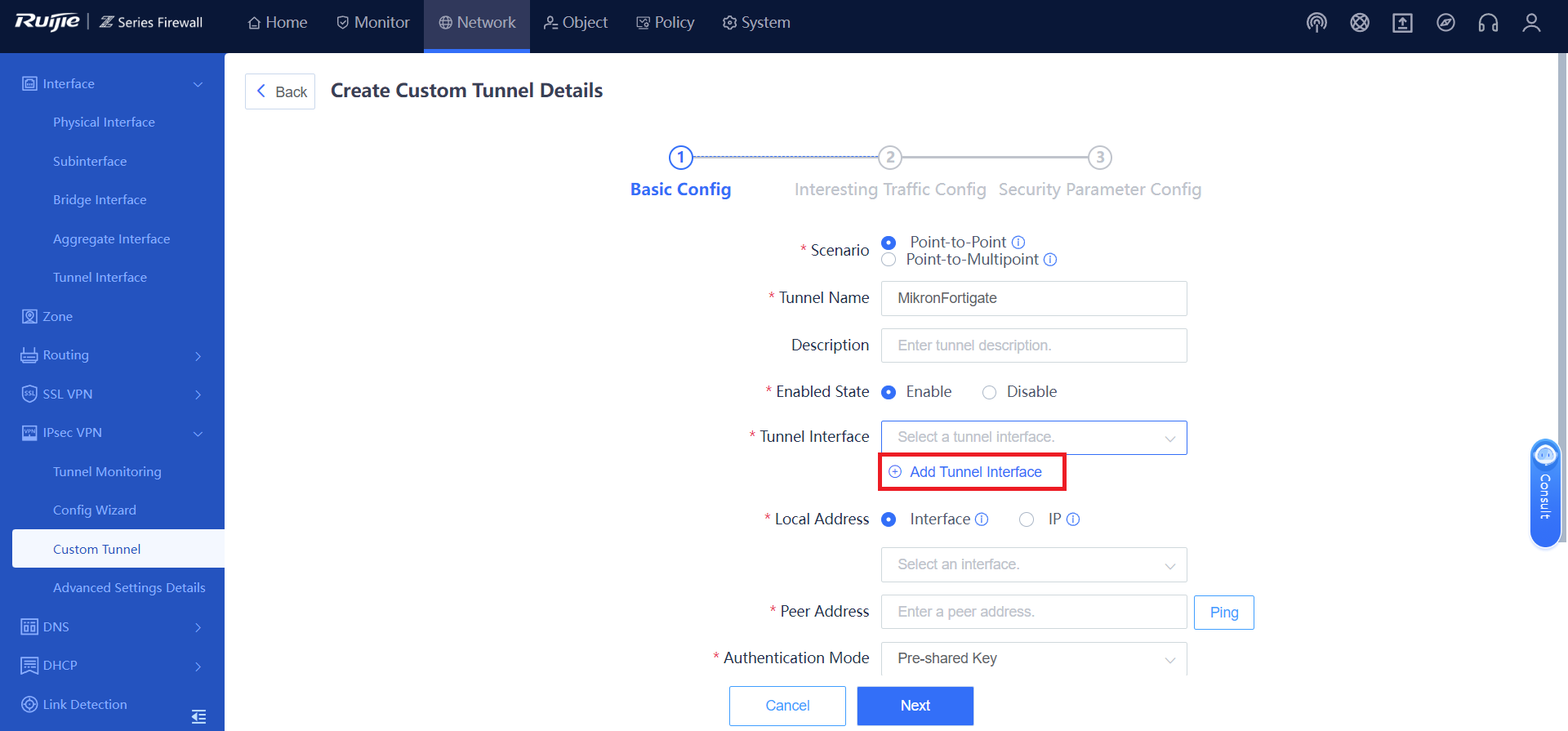Click the Cancel button
This screenshot has width=1568, height=731.
pyautogui.click(x=787, y=706)
